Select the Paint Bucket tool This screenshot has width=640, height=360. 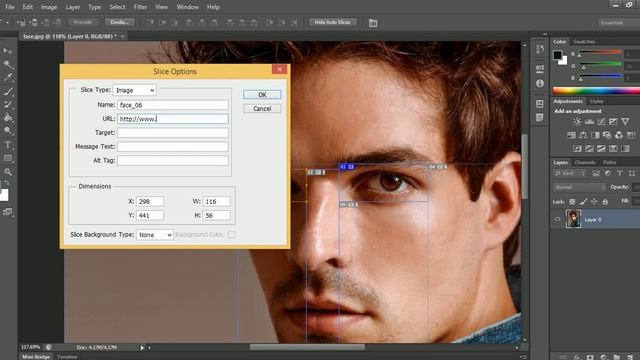[8, 118]
